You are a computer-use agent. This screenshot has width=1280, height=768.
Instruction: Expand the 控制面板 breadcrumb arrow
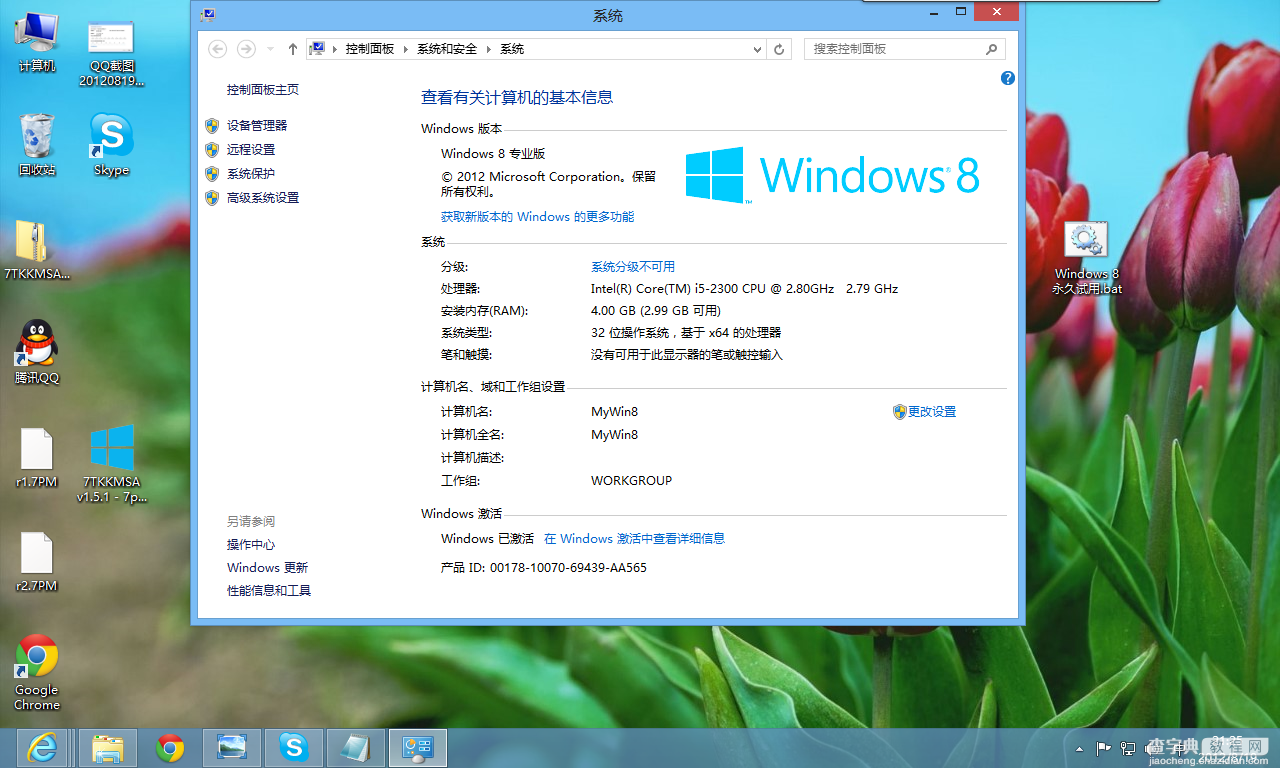405,49
